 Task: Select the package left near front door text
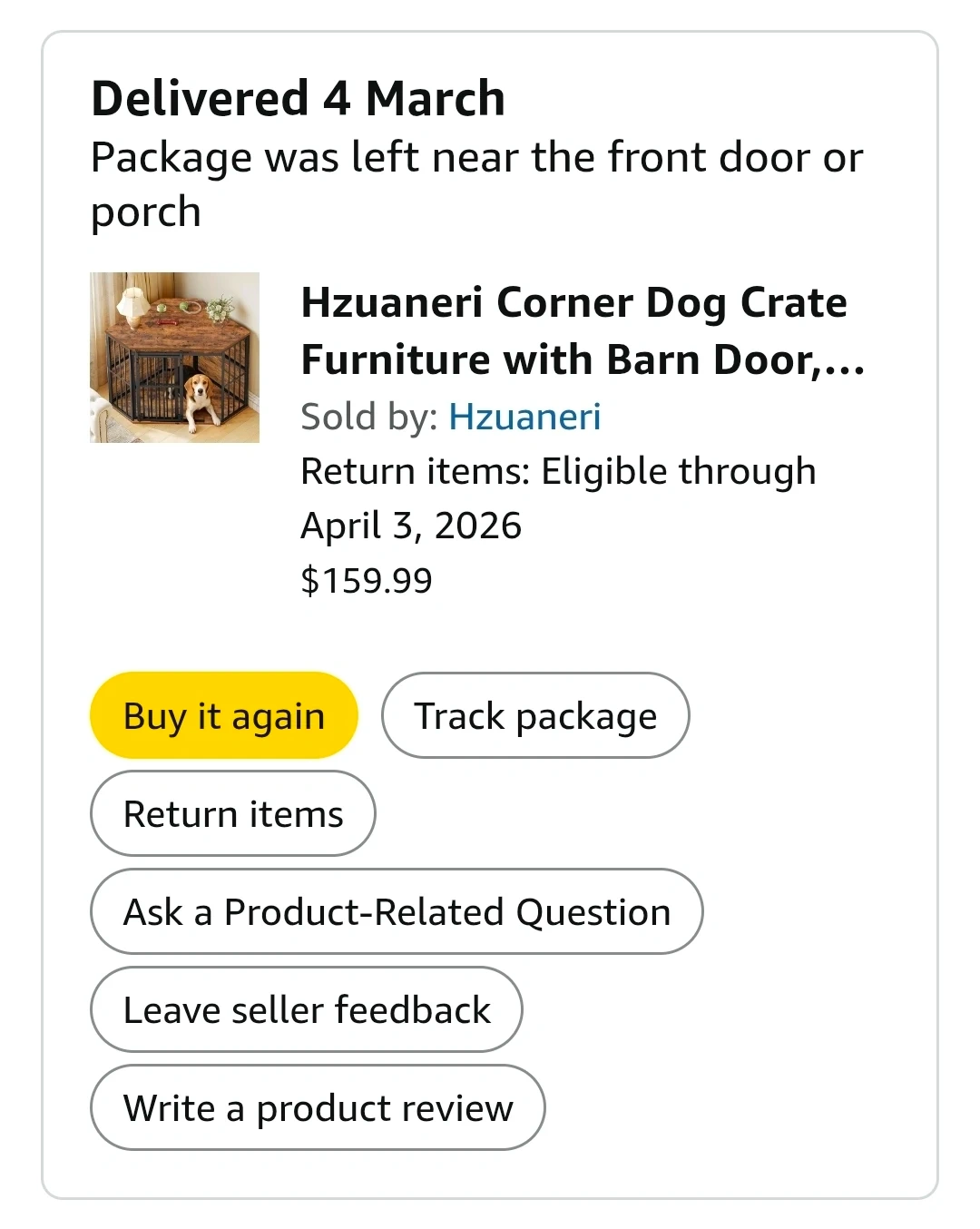pyautogui.click(x=476, y=158)
